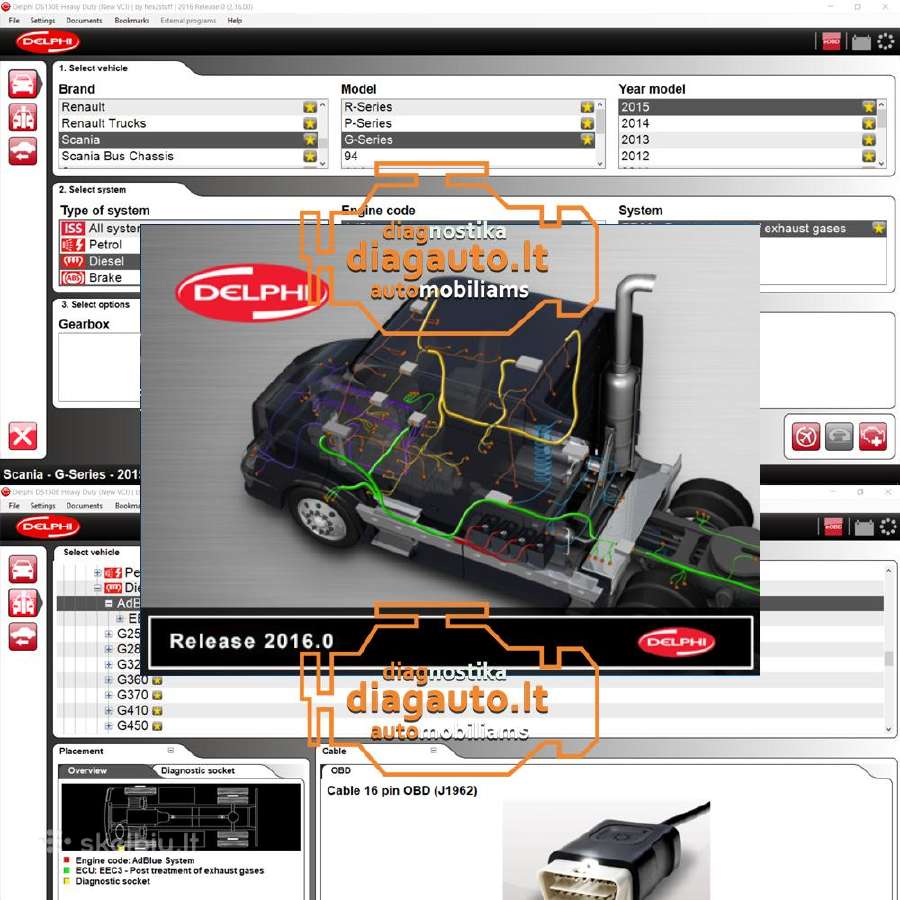Collapse the Diesel node in bottom tree
Screen dimensions: 900x900
point(98,587)
